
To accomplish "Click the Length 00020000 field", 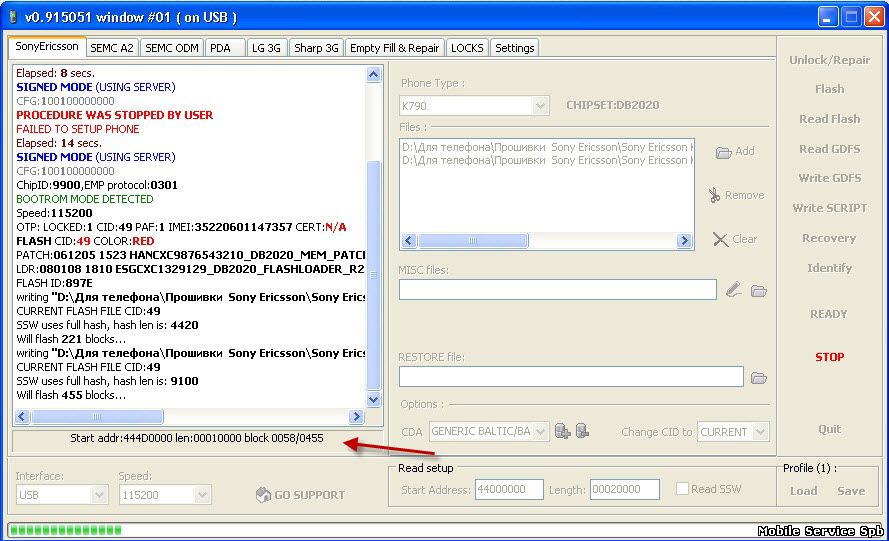I will (x=625, y=489).
